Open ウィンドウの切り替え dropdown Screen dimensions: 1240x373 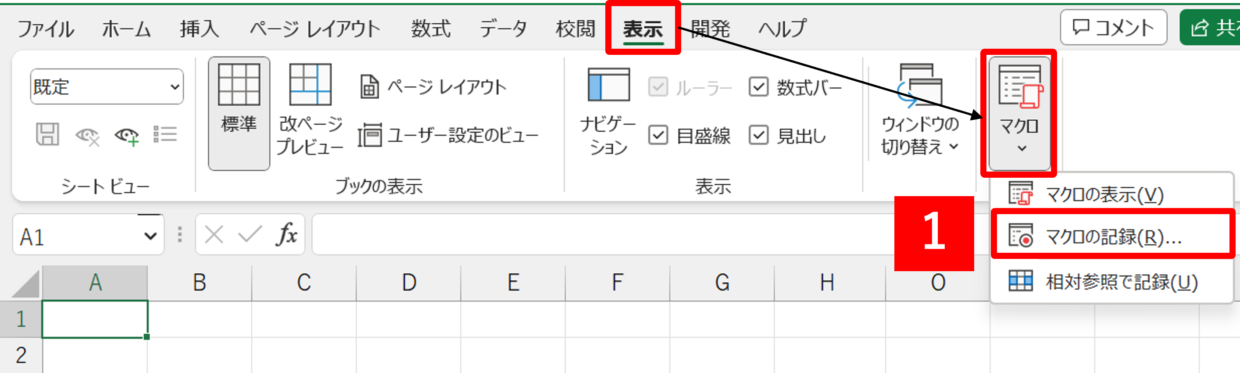pos(920,110)
